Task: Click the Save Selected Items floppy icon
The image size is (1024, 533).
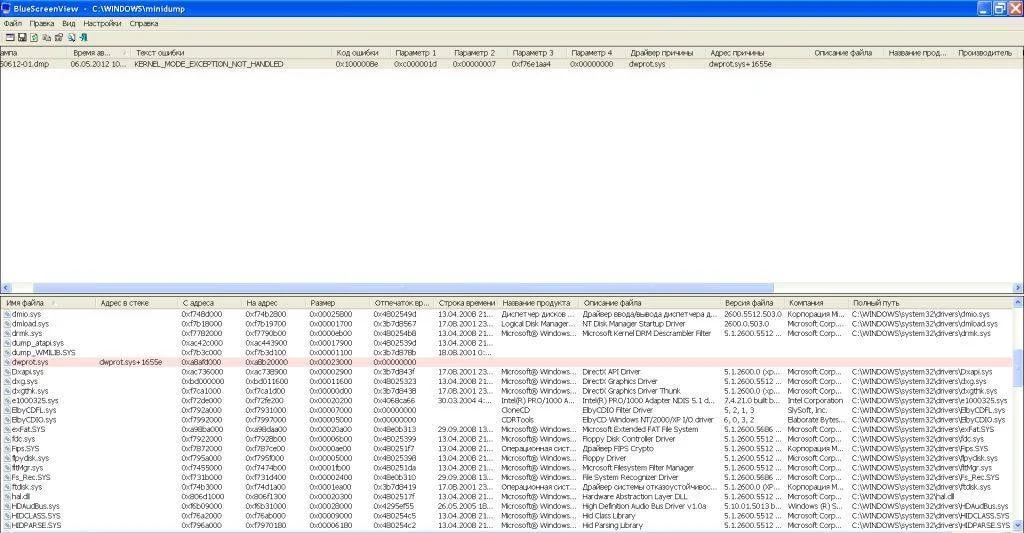Action: [22, 38]
